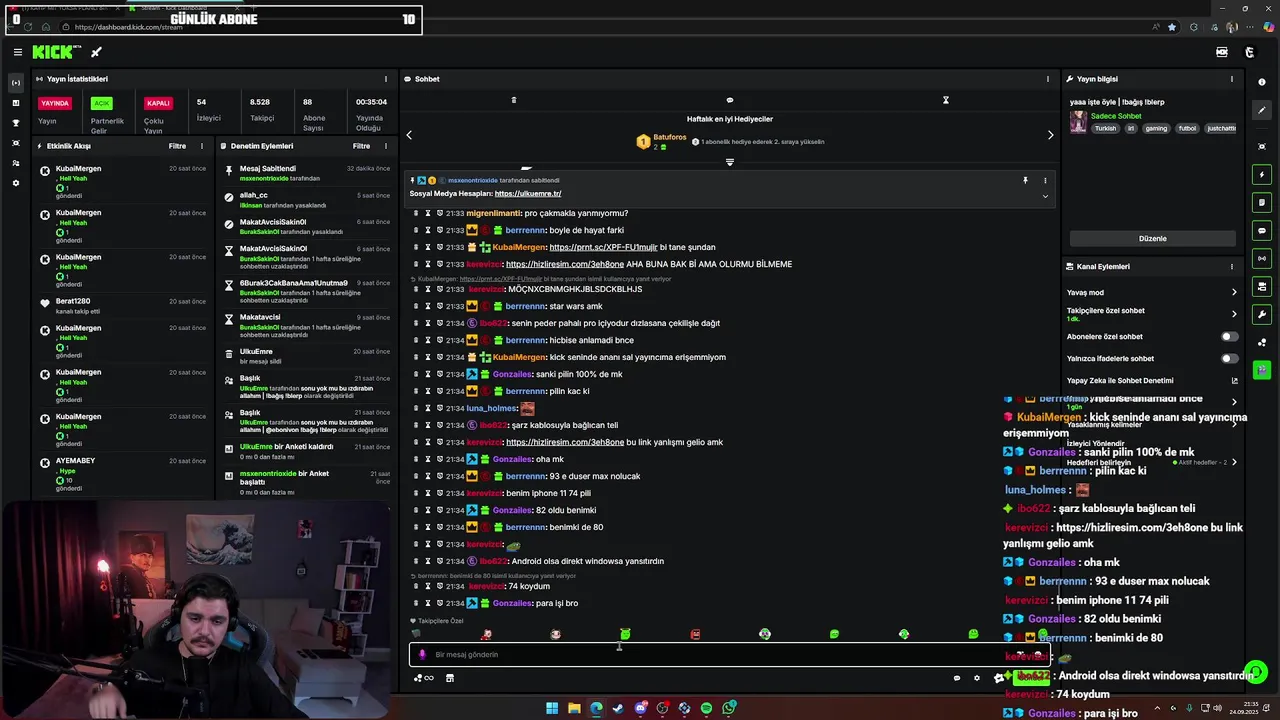
Task: Open options menu for Yayın İstatistikleri panel
Action: 386,79
